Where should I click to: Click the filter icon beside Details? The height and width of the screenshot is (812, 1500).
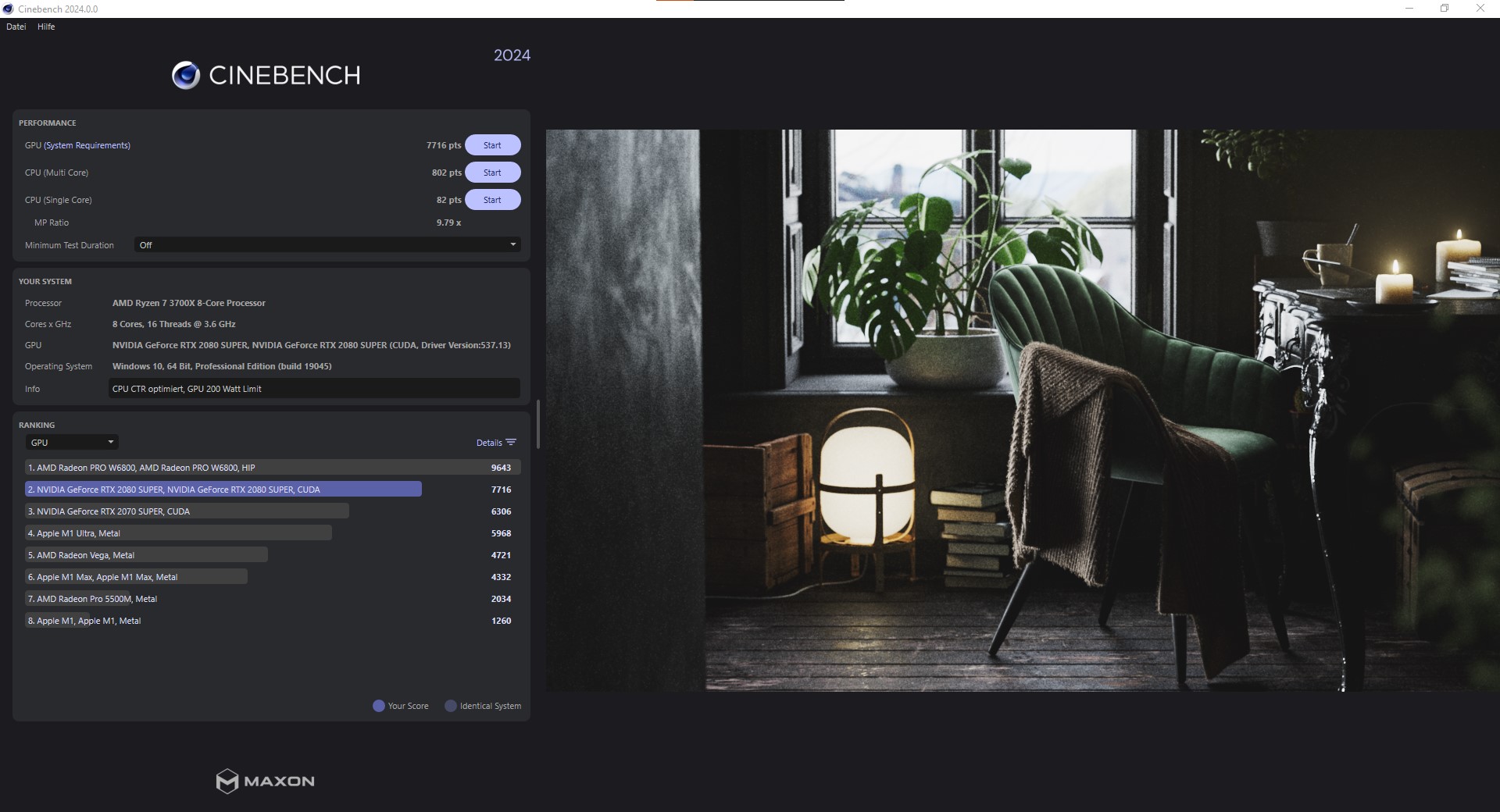pos(512,442)
